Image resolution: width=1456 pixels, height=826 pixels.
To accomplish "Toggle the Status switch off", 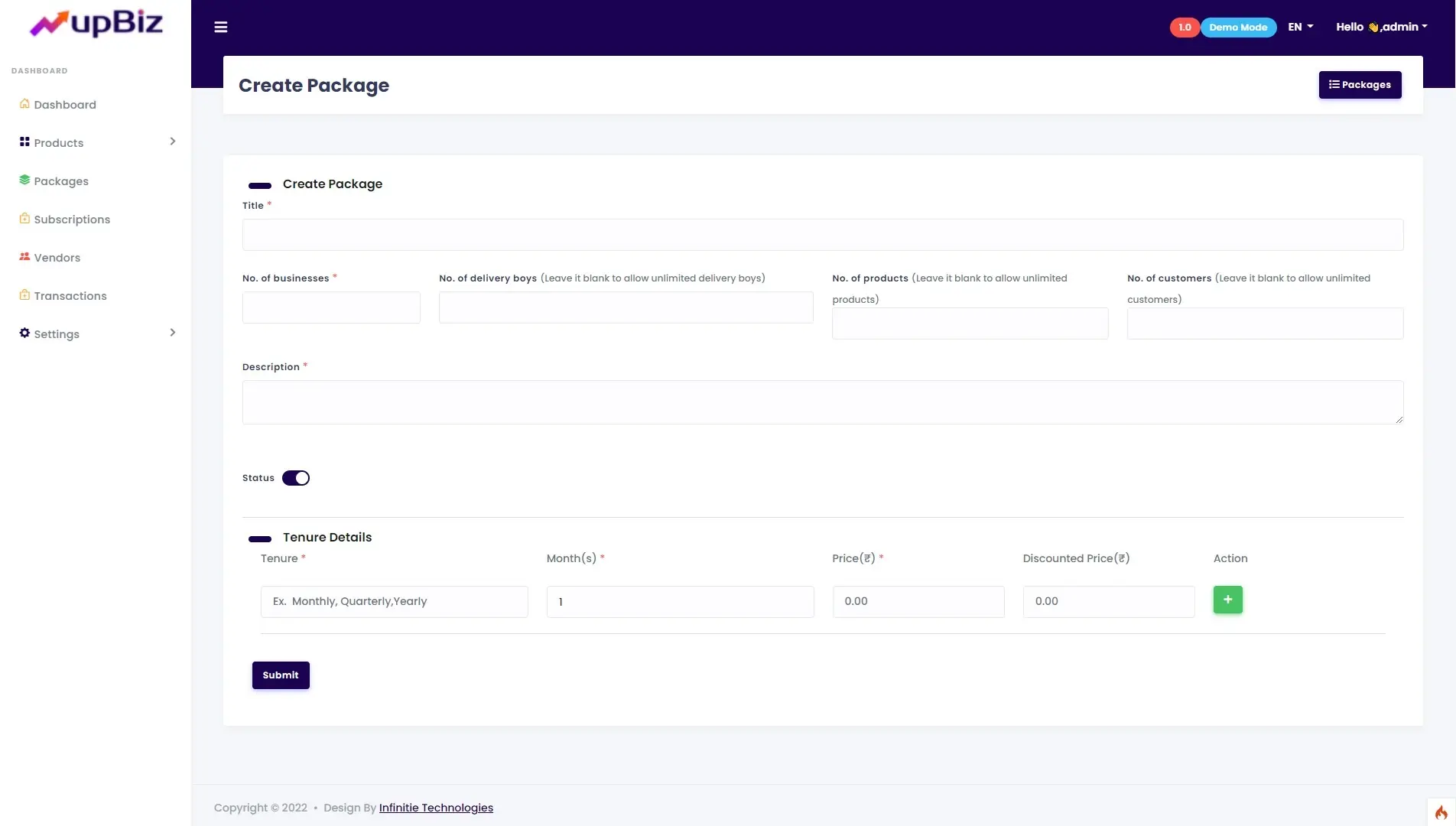I will 296,478.
